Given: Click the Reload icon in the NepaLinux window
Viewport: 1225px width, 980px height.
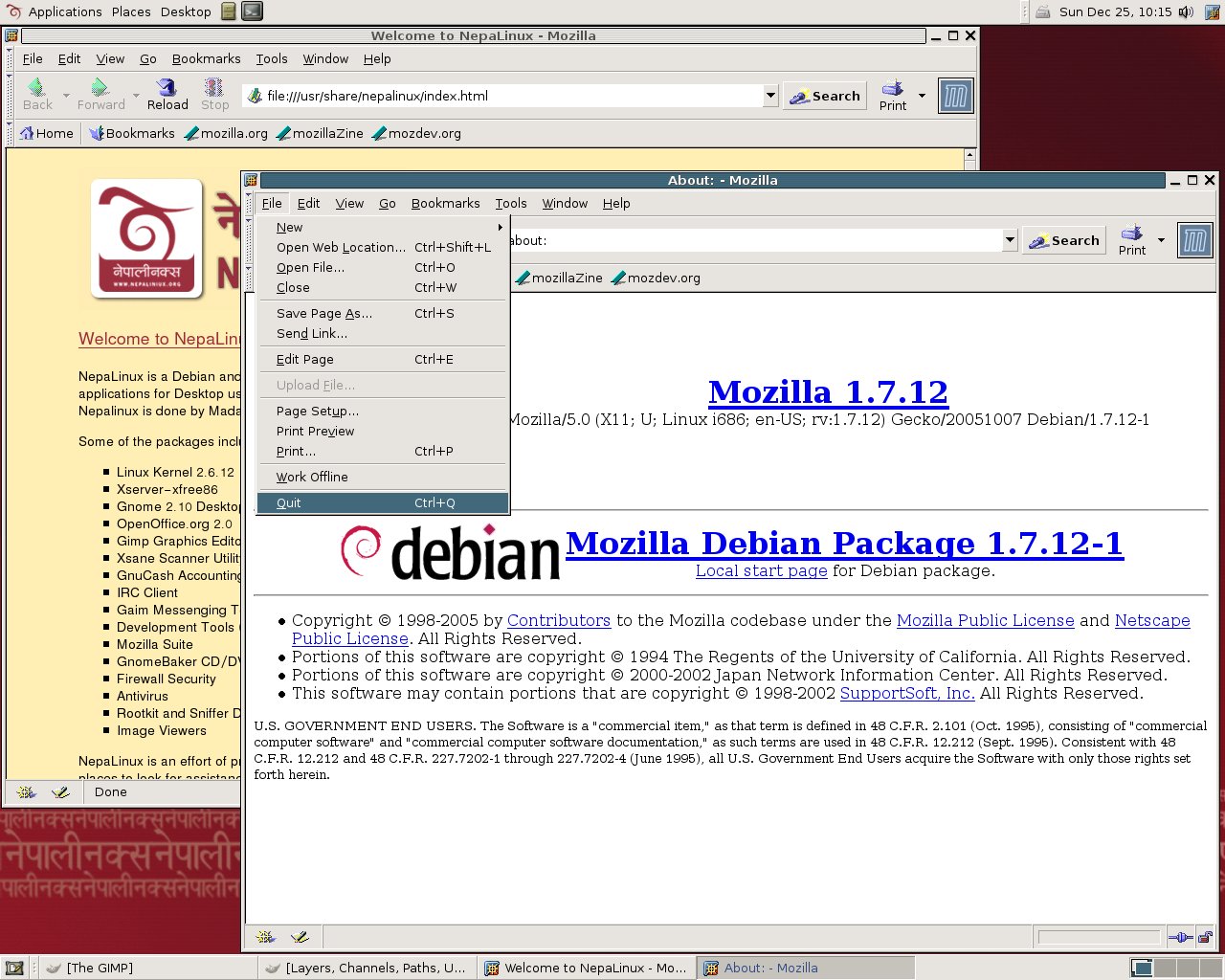Looking at the screenshot, I should pyautogui.click(x=167, y=87).
